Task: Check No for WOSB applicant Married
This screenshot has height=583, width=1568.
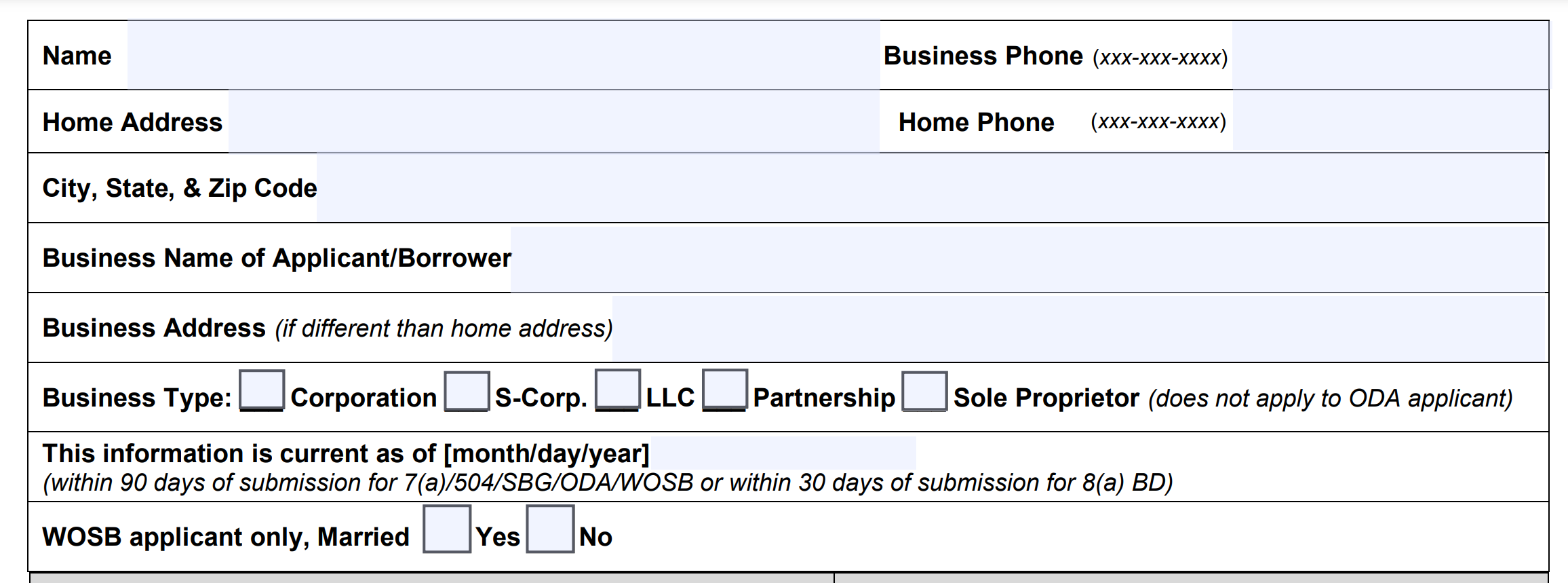Action: point(550,529)
